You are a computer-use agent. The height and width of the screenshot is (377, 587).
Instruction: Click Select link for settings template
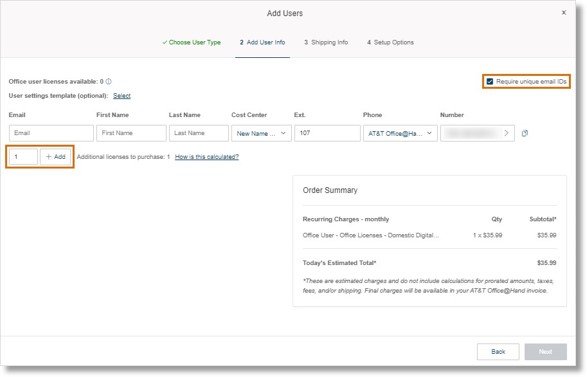click(122, 96)
